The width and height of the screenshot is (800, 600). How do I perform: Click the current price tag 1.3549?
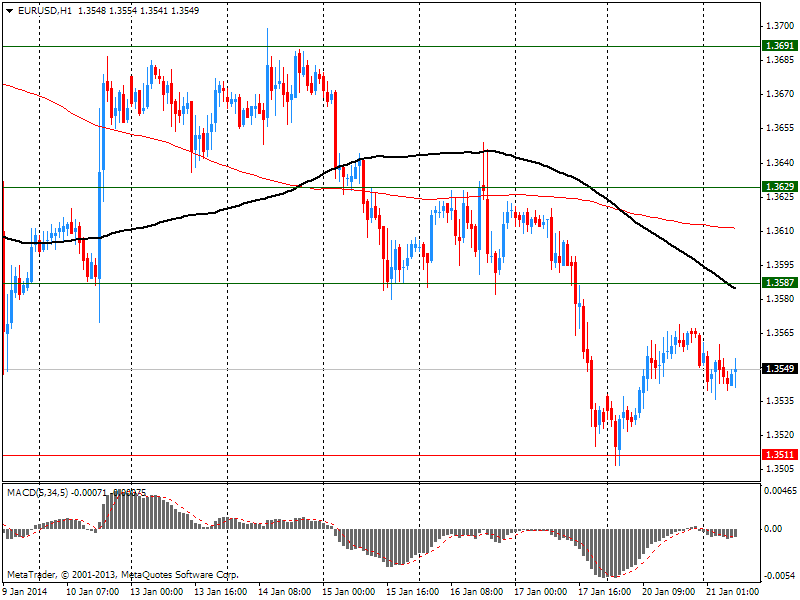click(x=779, y=369)
